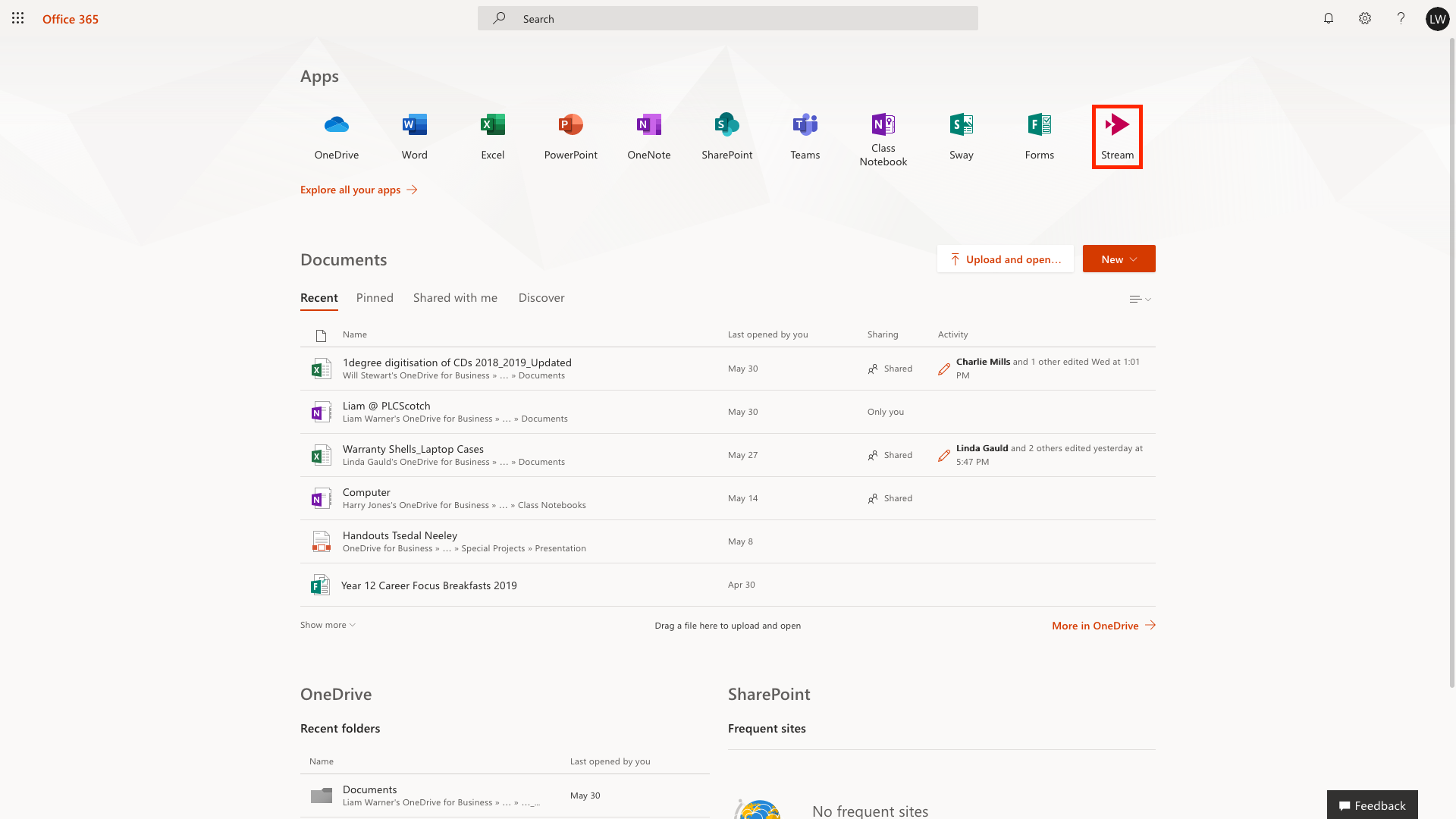This screenshot has width=1456, height=819.
Task: Open the OneNote app
Action: point(649,136)
